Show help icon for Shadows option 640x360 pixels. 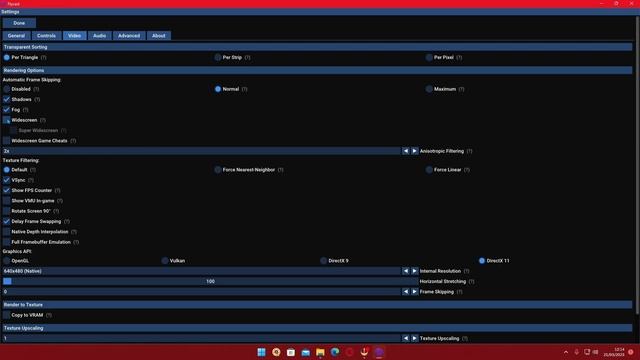click(x=37, y=100)
